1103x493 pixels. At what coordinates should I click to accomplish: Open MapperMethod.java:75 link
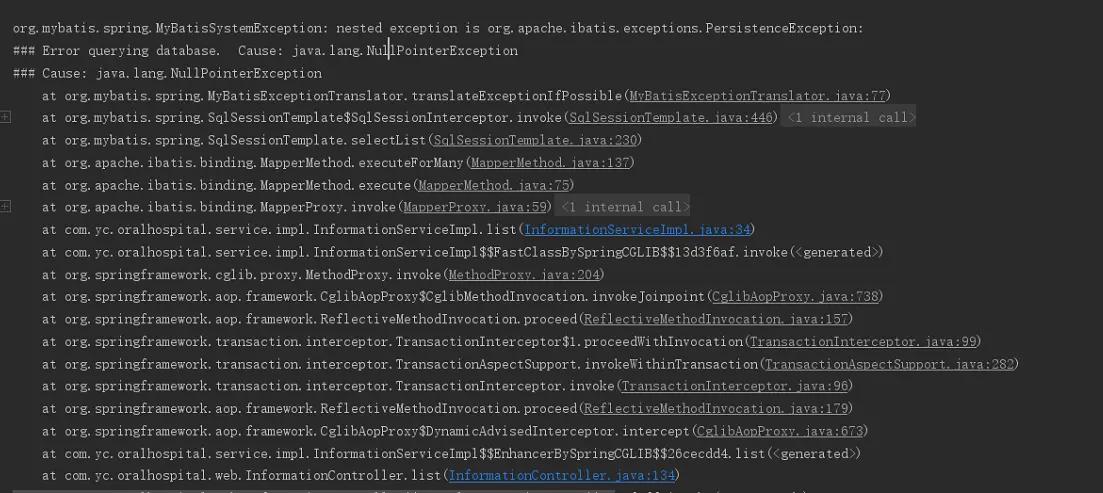[494, 185]
